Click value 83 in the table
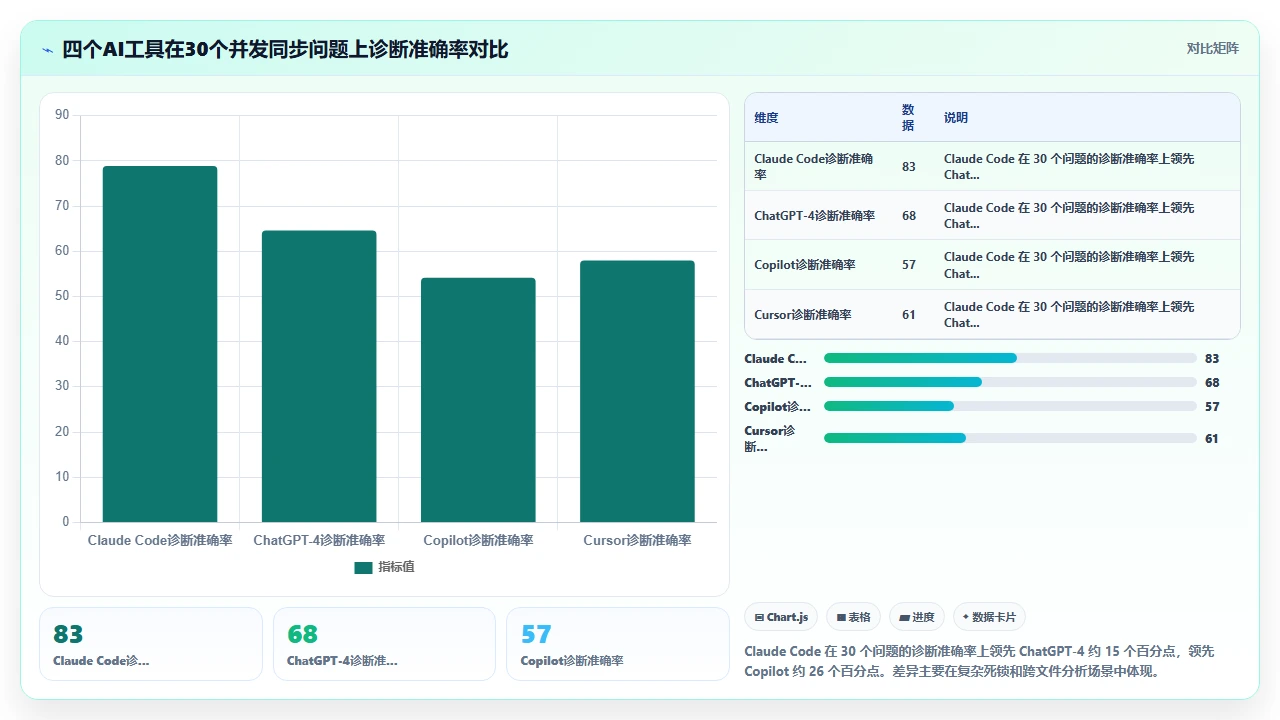 [908, 167]
